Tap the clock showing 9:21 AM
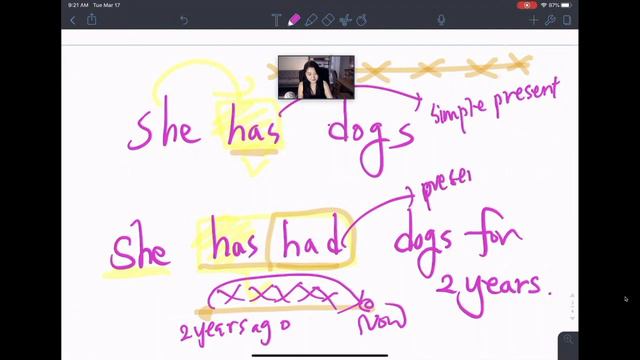The width and height of the screenshot is (640, 360). pos(78,5)
